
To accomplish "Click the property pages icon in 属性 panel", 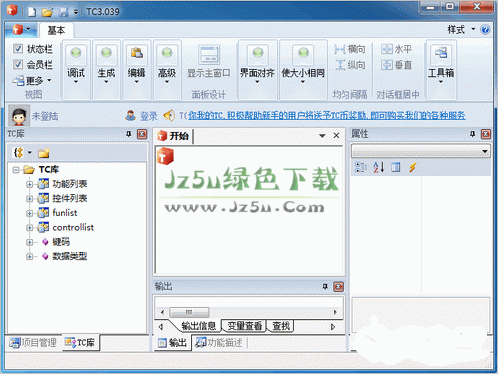I will pyautogui.click(x=396, y=167).
